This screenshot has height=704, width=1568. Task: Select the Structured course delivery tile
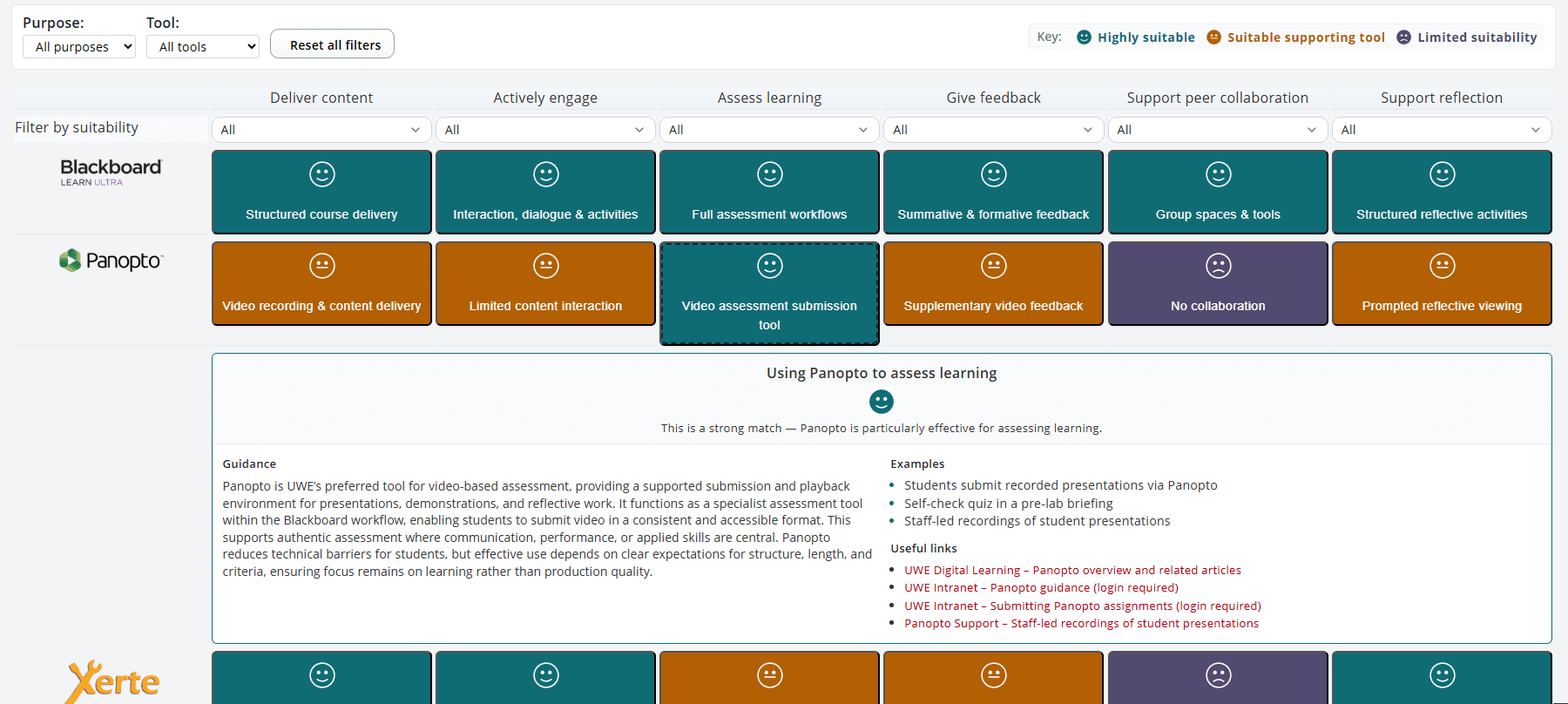321,192
